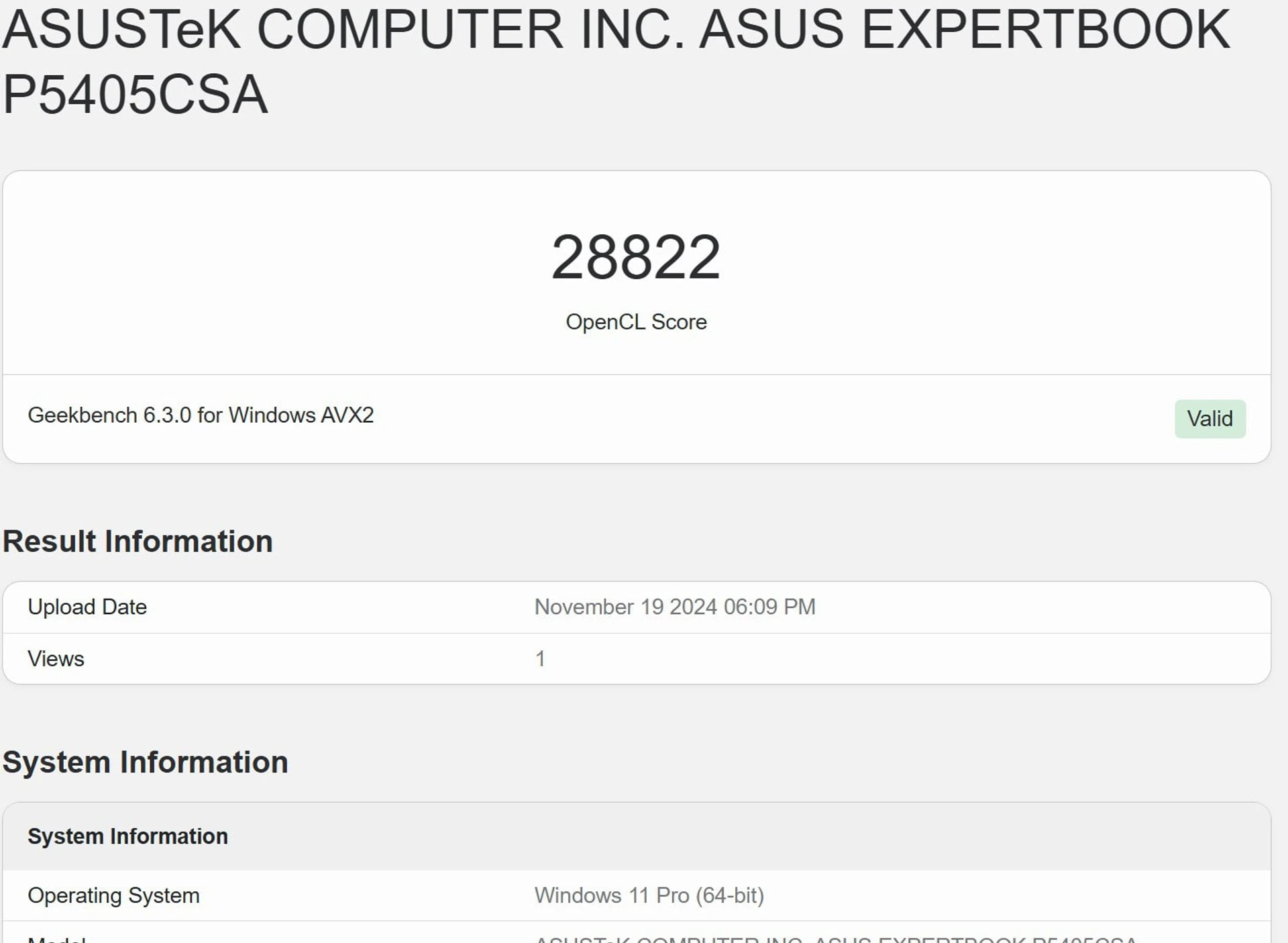1288x943 pixels.
Task: Click the Views label
Action: tap(56, 658)
